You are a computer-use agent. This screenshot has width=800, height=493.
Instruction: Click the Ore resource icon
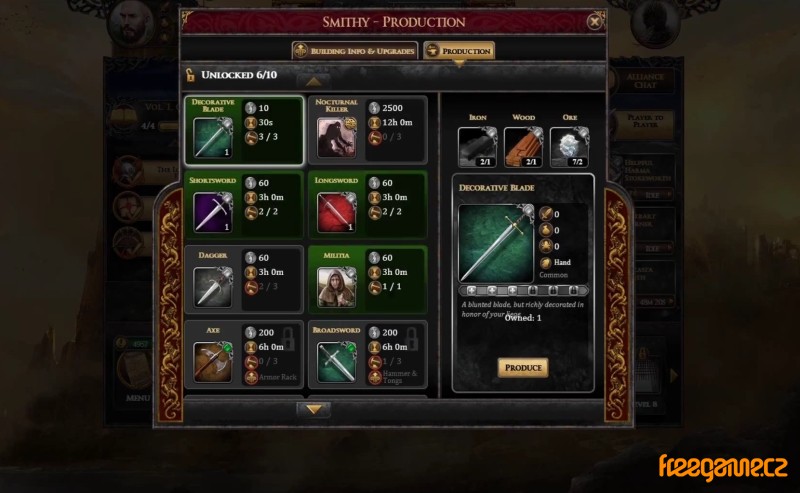tap(569, 147)
